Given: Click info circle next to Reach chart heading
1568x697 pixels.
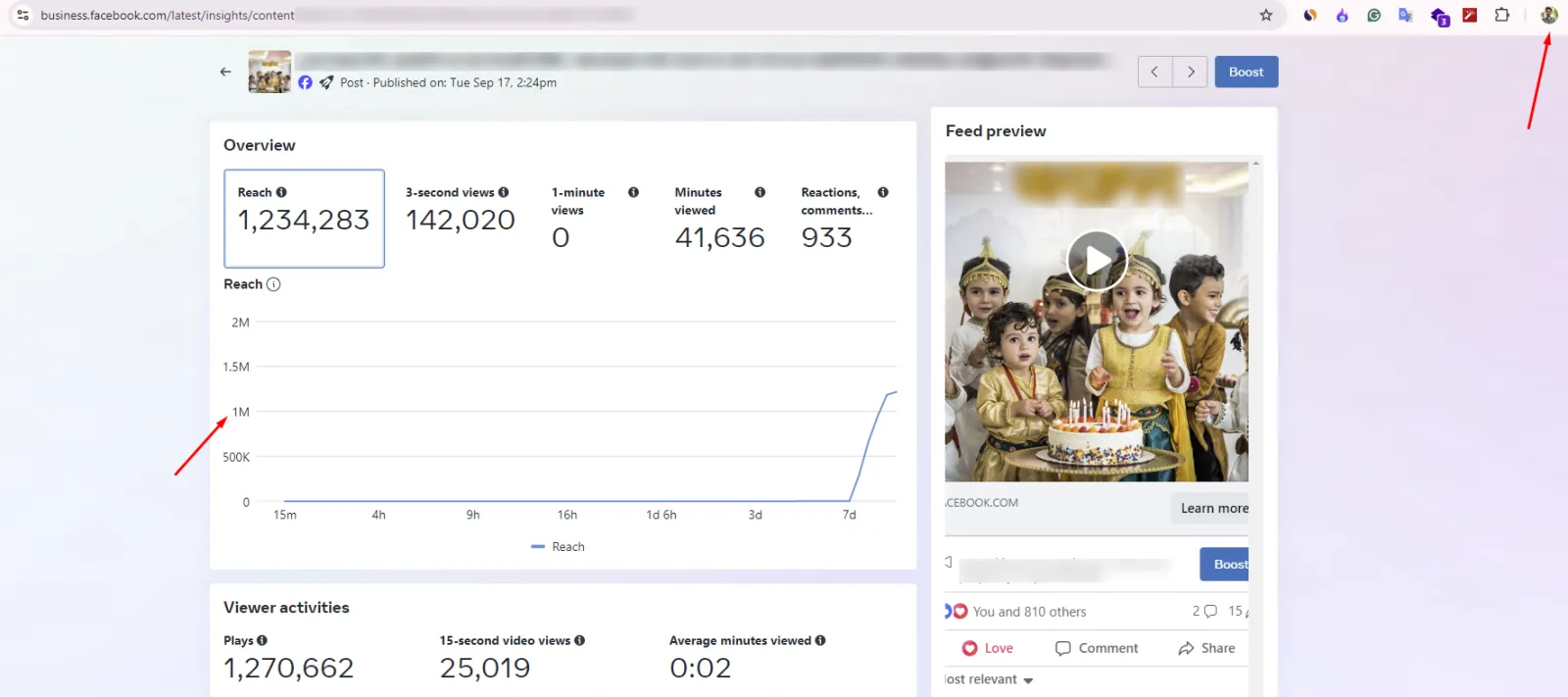Looking at the screenshot, I should coord(273,284).
